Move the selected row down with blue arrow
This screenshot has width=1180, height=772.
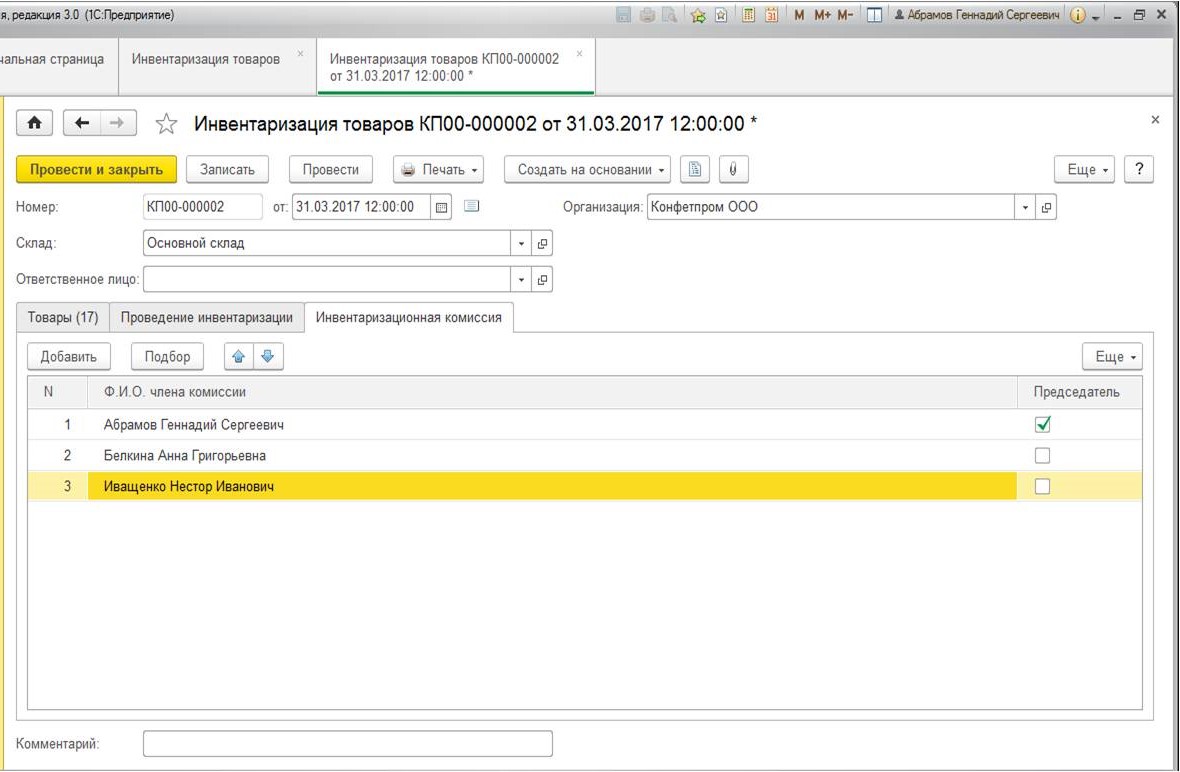point(268,357)
